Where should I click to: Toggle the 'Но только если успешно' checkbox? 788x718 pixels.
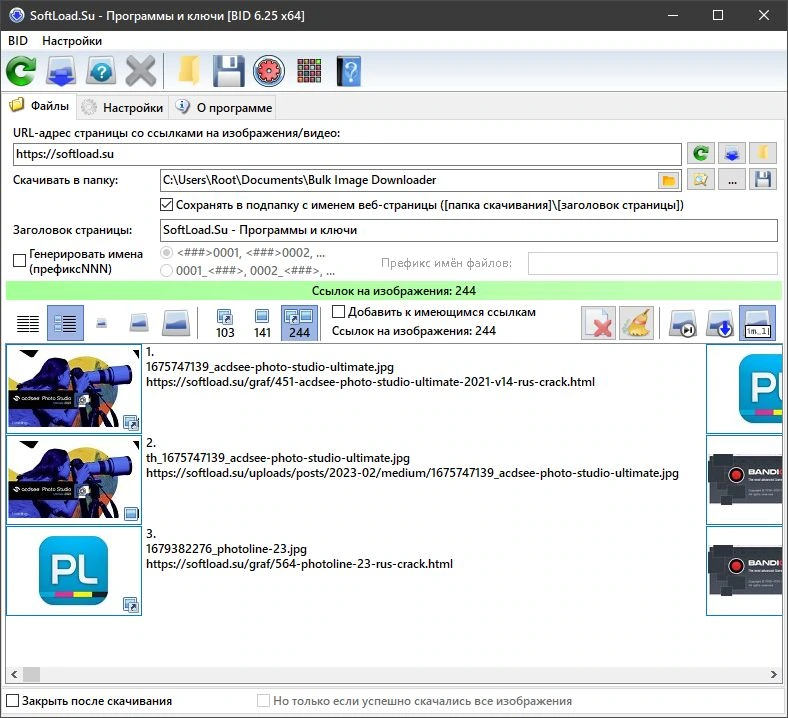(263, 700)
